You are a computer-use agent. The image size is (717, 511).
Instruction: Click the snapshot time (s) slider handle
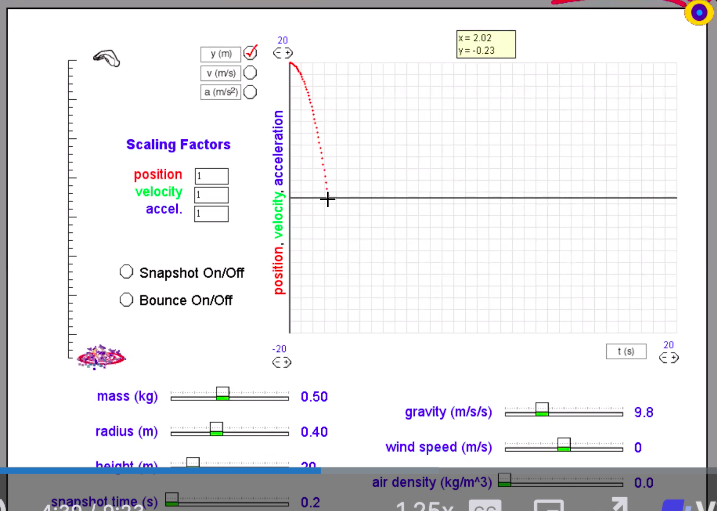click(x=172, y=499)
